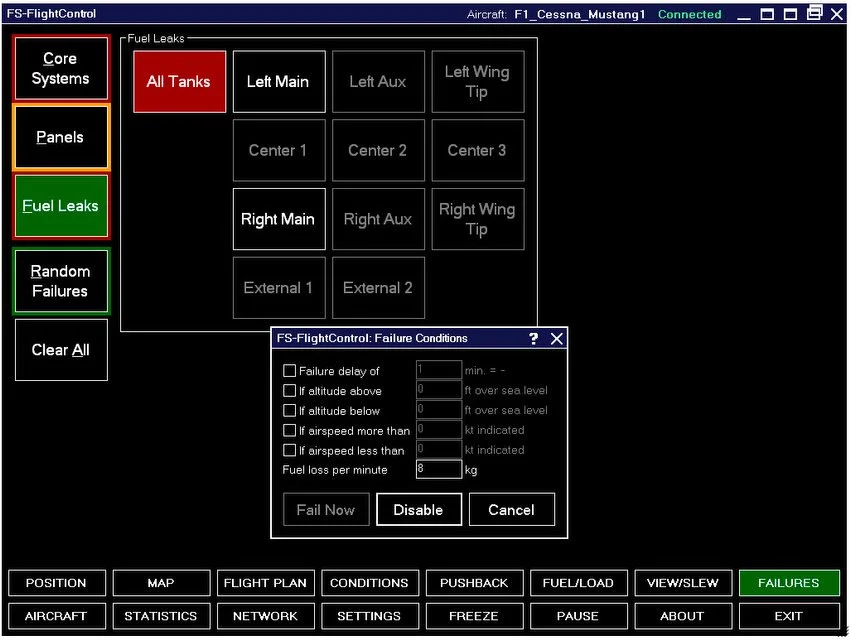This screenshot has width=850, height=640.
Task: Activate the PAUSE function
Action: (x=579, y=616)
